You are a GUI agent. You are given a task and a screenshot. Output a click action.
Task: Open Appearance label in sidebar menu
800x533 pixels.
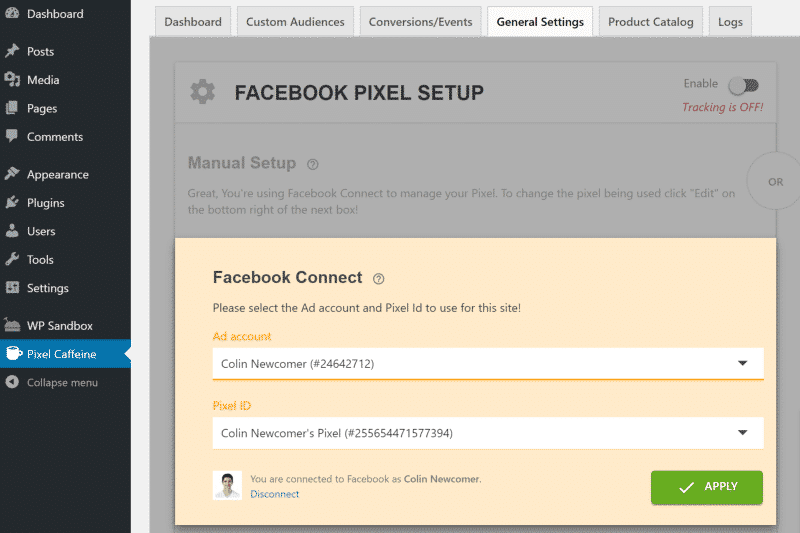(58, 174)
